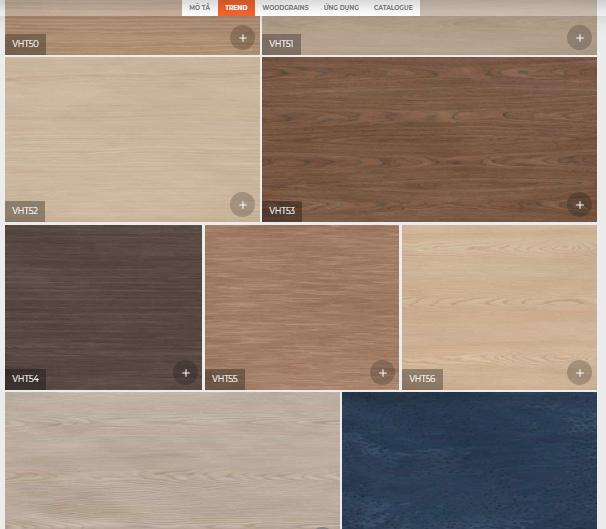
Task: Tap the plus icon on swatch VHT56
Action: [579, 373]
